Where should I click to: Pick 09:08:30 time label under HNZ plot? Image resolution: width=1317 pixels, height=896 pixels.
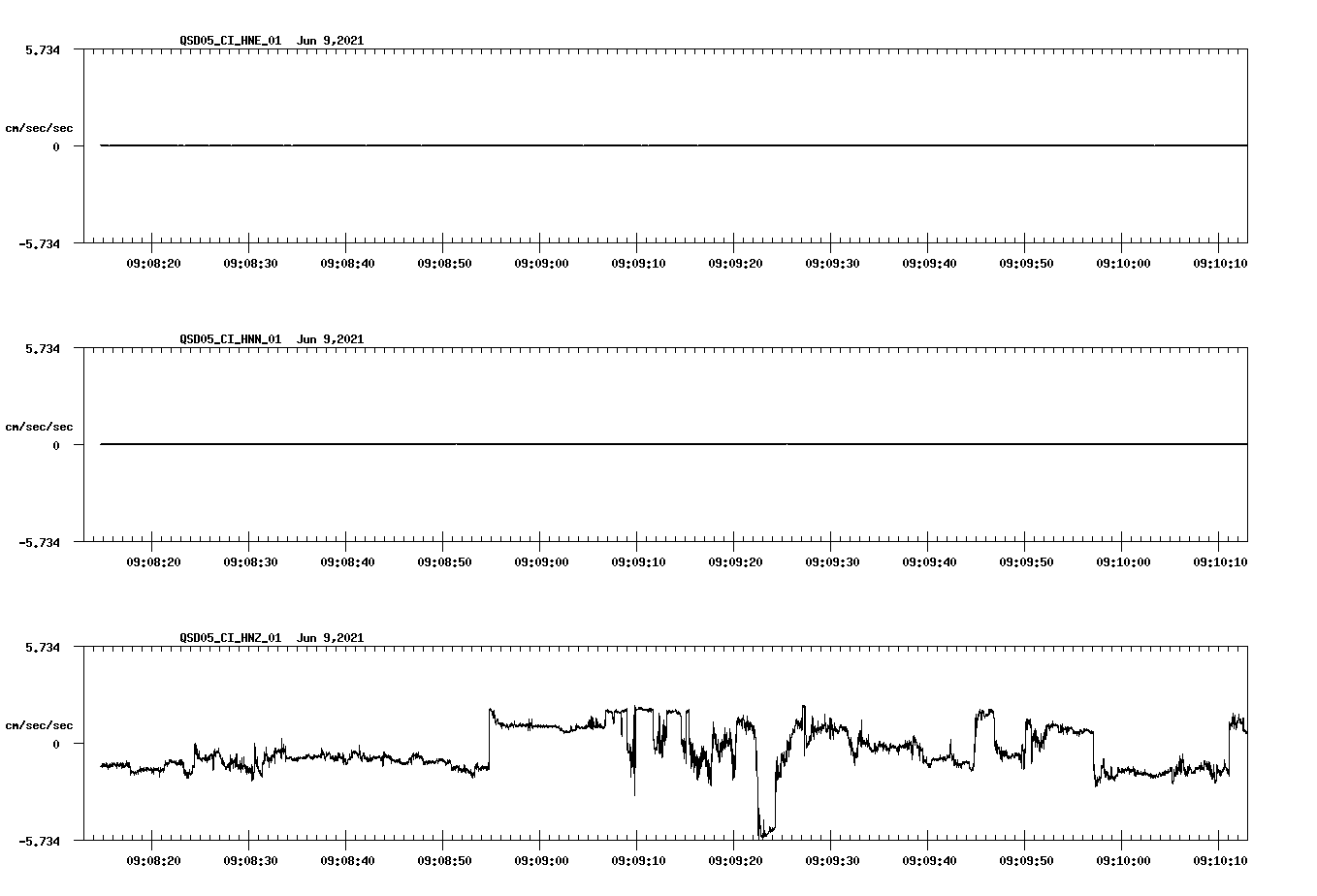click(x=250, y=860)
